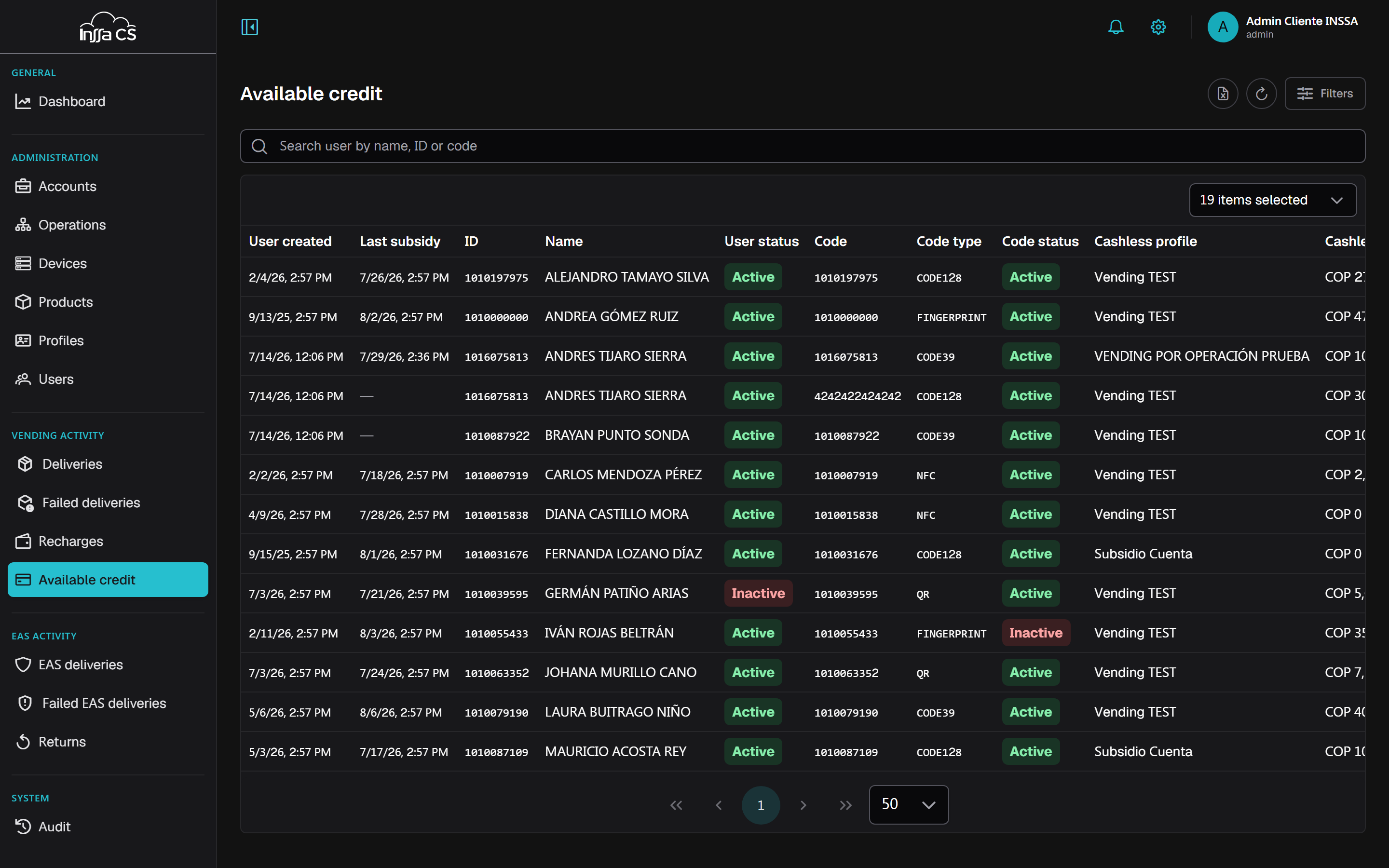Sort by Last subsidy column
Screen dimensions: 1389x868
399,242
